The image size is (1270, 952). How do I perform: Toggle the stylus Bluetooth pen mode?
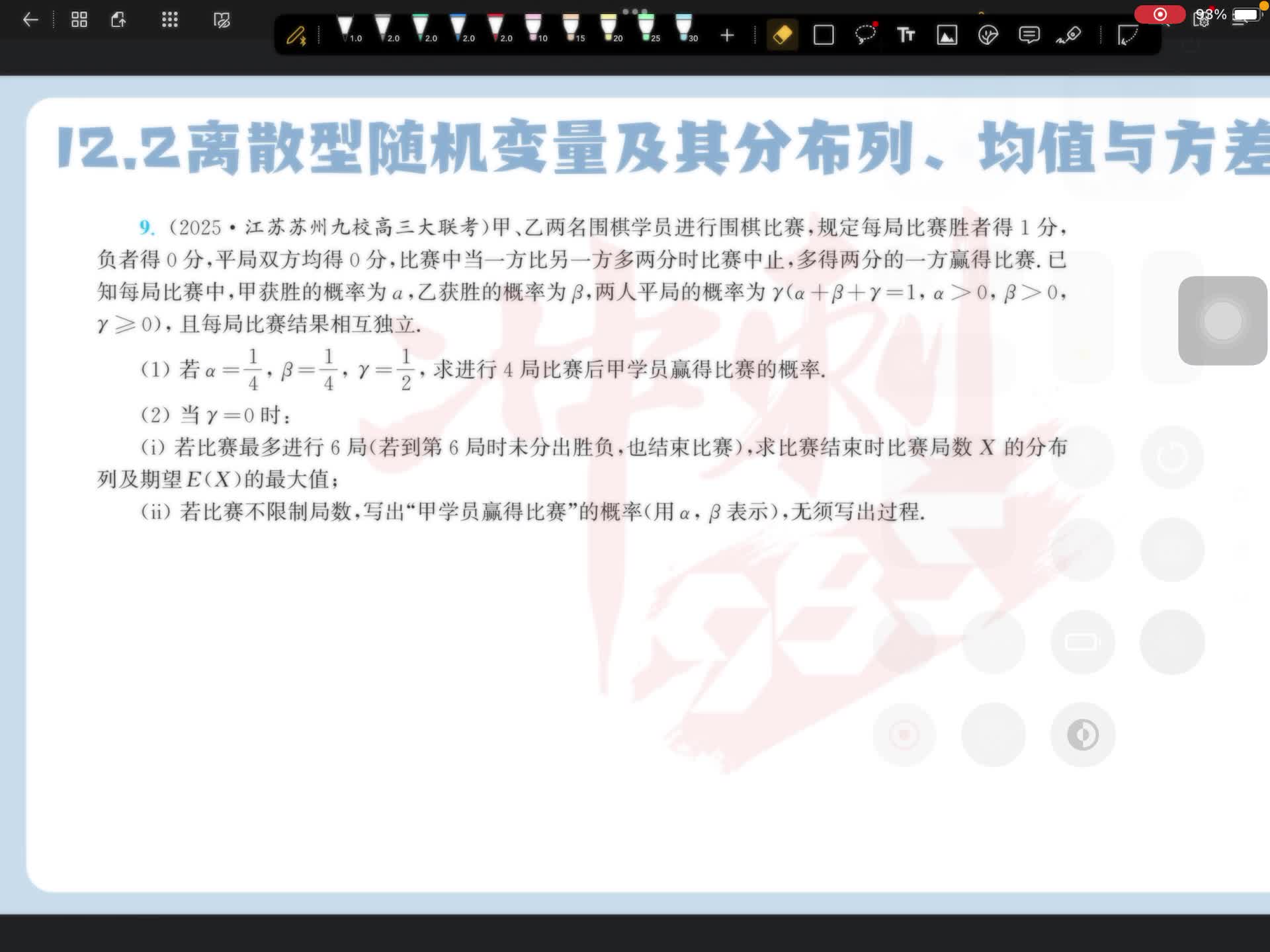[x=296, y=35]
